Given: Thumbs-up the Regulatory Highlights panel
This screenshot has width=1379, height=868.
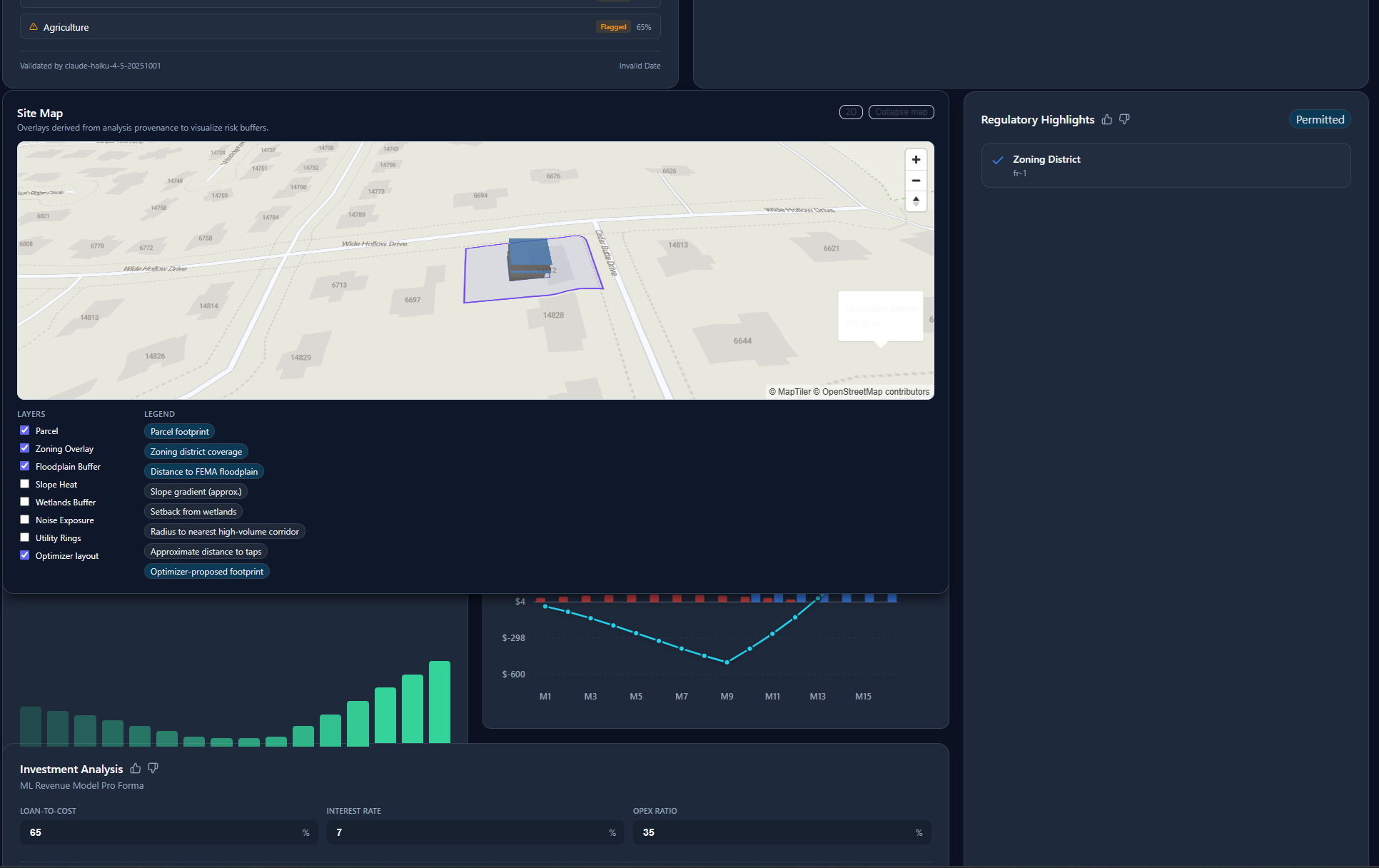Looking at the screenshot, I should pyautogui.click(x=1107, y=119).
